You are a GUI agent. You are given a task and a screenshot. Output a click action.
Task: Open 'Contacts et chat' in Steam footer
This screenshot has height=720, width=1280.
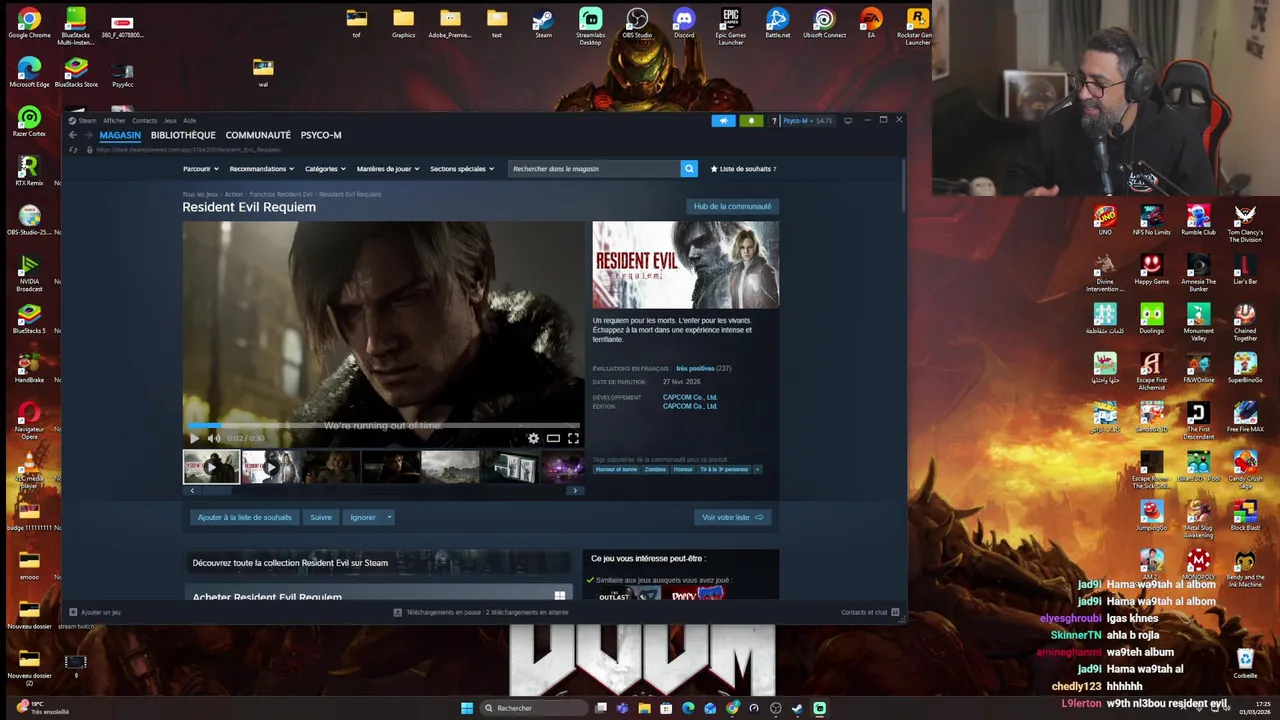point(870,612)
